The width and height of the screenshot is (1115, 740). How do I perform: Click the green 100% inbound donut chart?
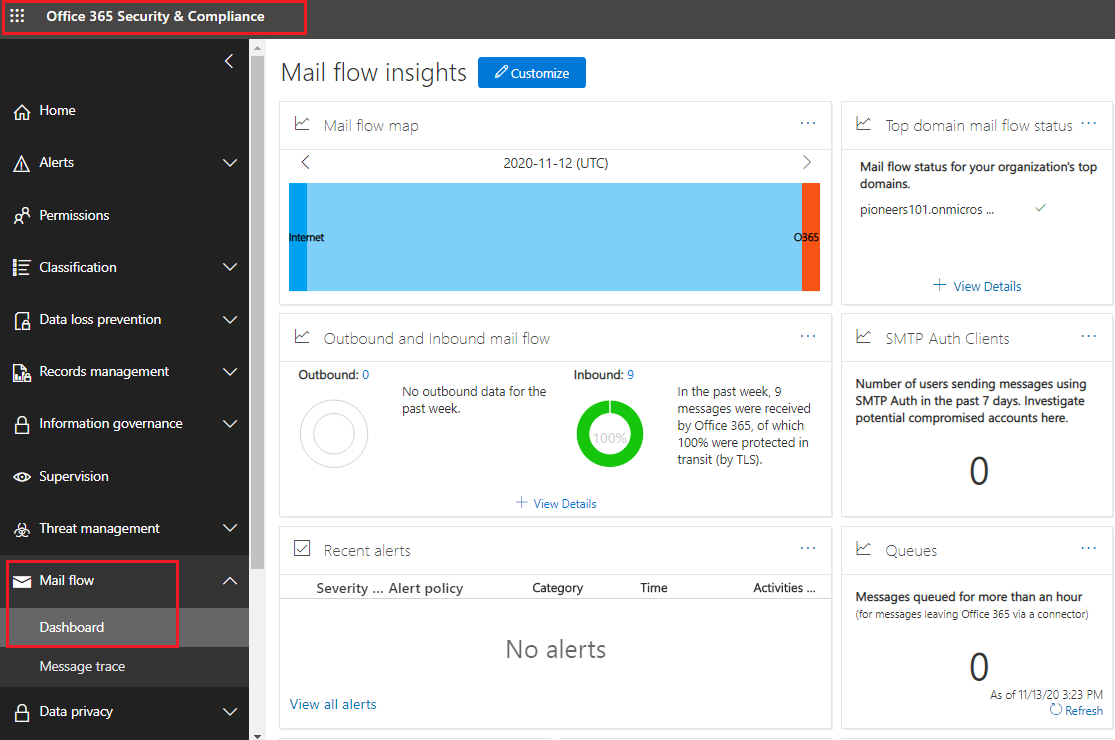coord(610,434)
